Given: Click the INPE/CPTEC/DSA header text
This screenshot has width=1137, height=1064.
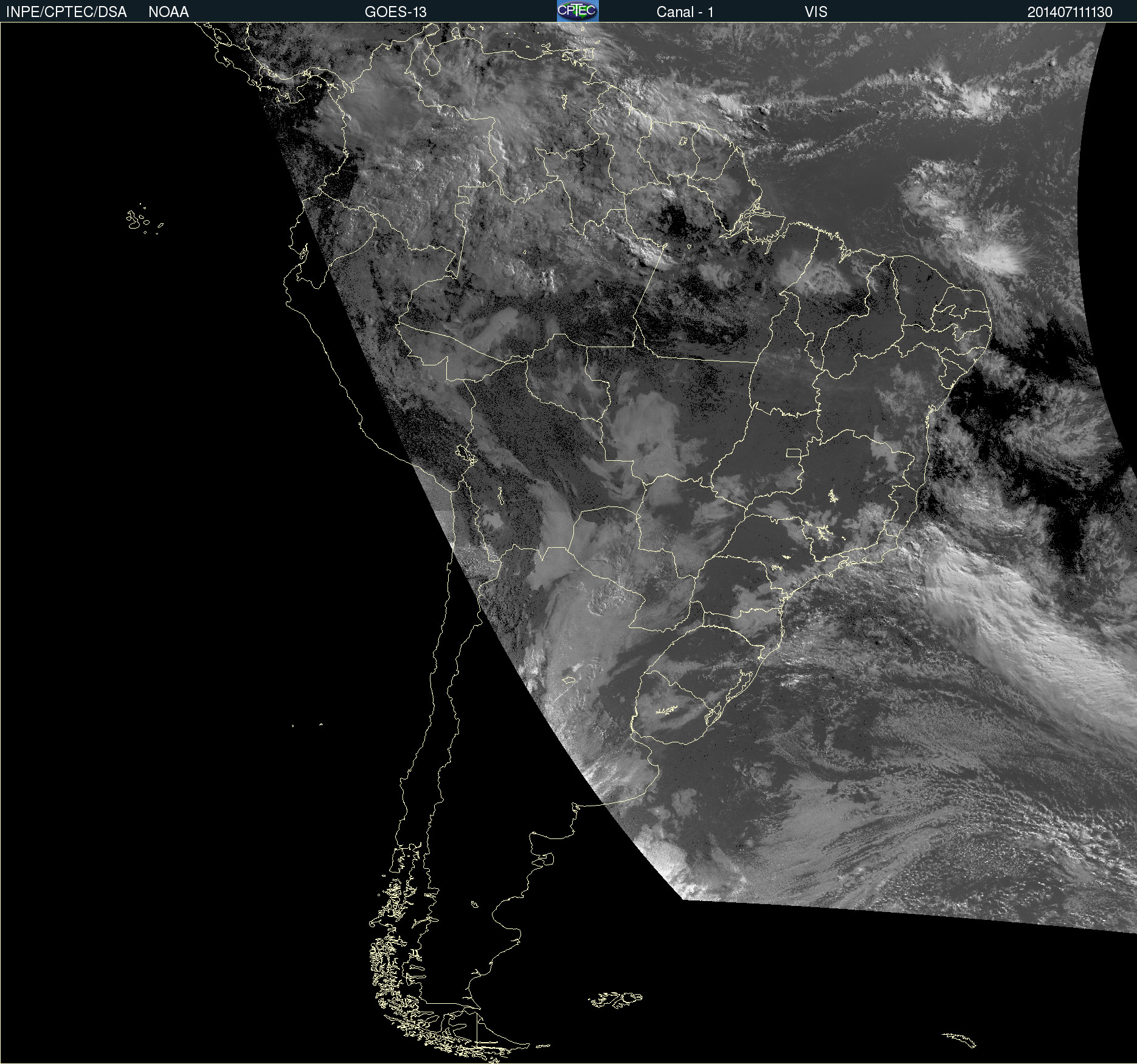Looking at the screenshot, I should 66,12.
